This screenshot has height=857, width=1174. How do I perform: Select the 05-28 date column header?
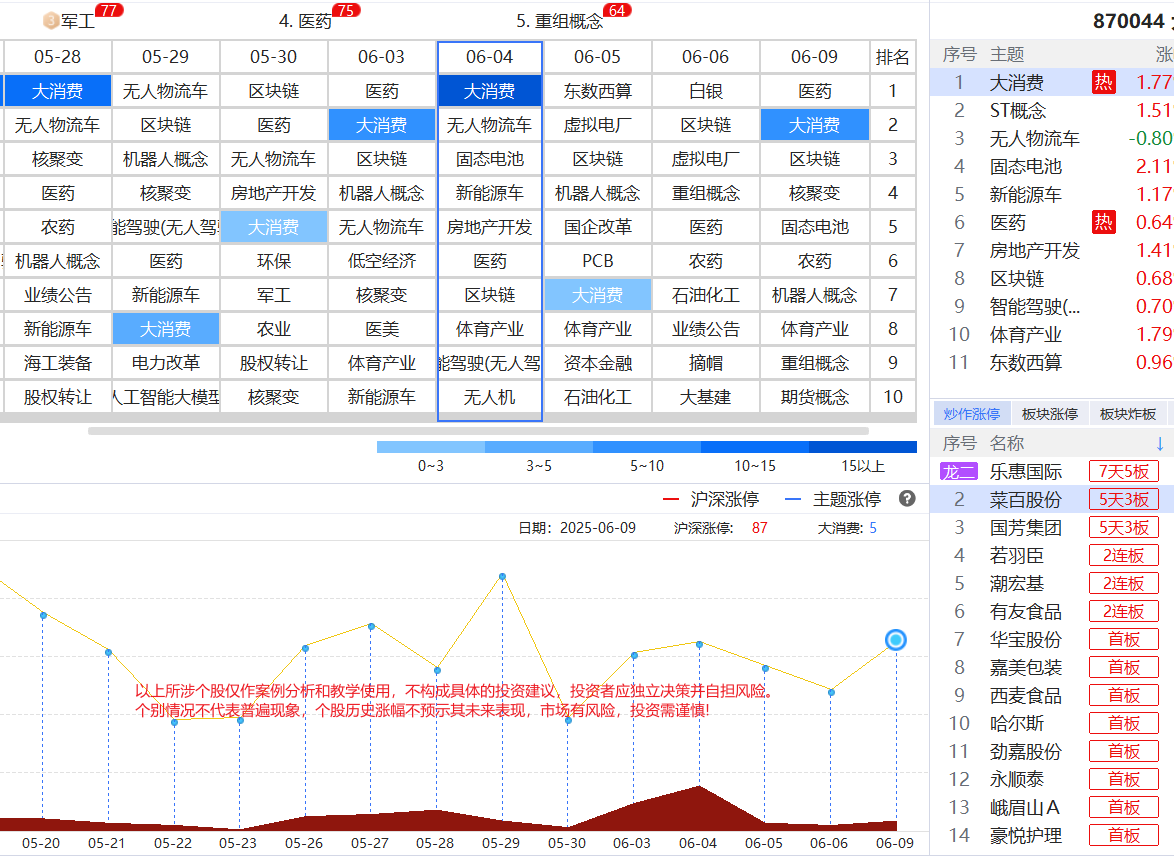pos(58,57)
